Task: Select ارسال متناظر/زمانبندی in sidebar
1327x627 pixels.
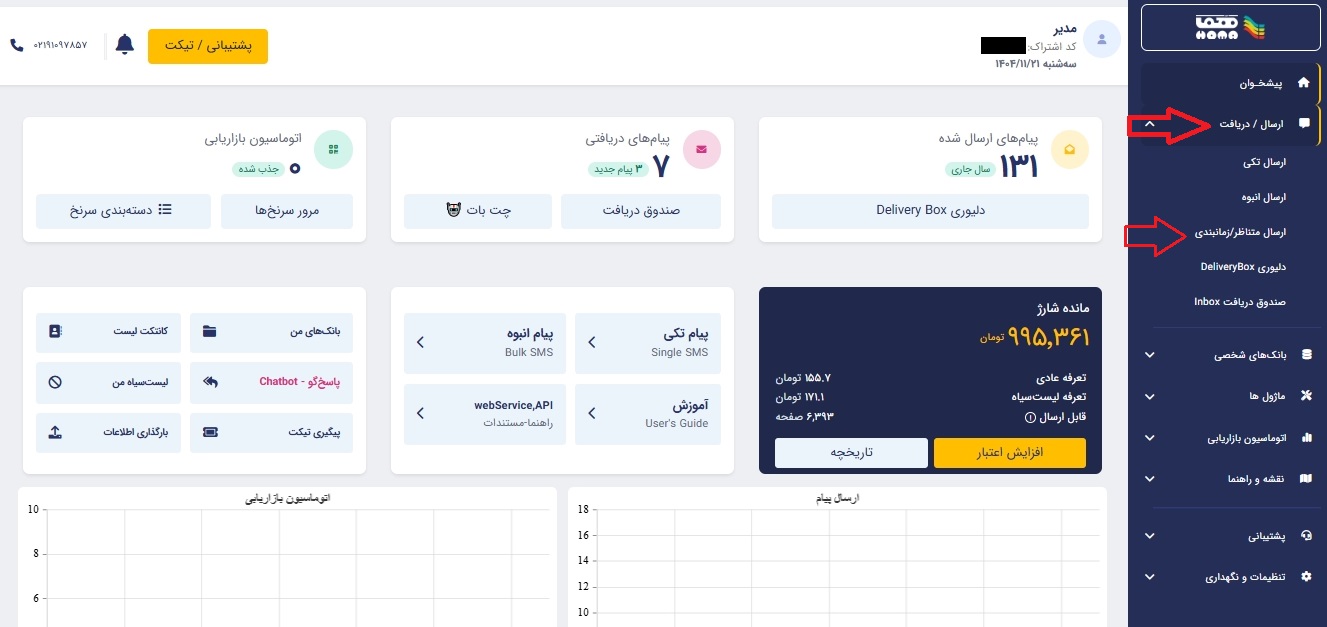Action: 1240,232
